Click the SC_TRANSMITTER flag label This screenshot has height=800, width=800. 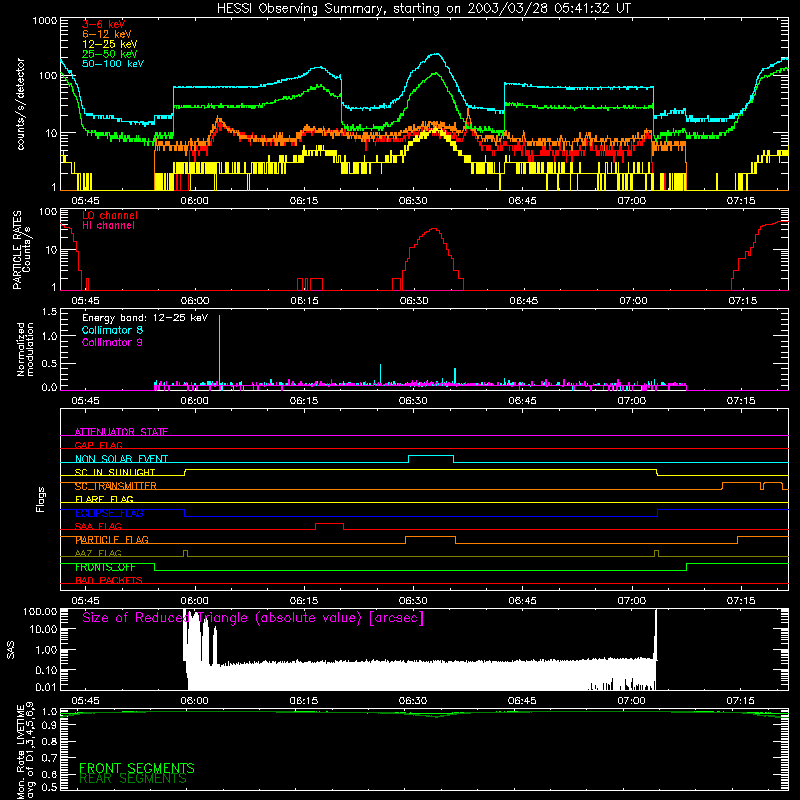click(116, 486)
